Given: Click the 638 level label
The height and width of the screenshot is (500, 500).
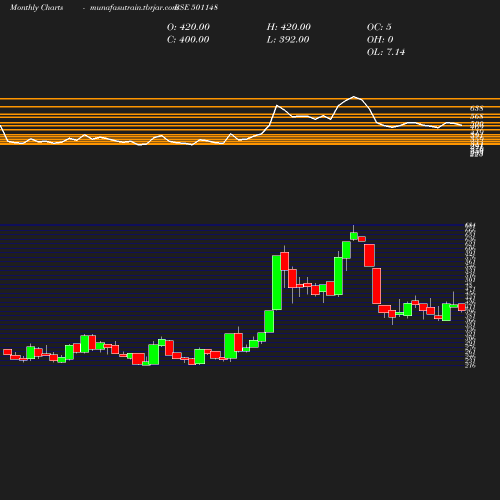Looking at the screenshot, I should [477, 108].
